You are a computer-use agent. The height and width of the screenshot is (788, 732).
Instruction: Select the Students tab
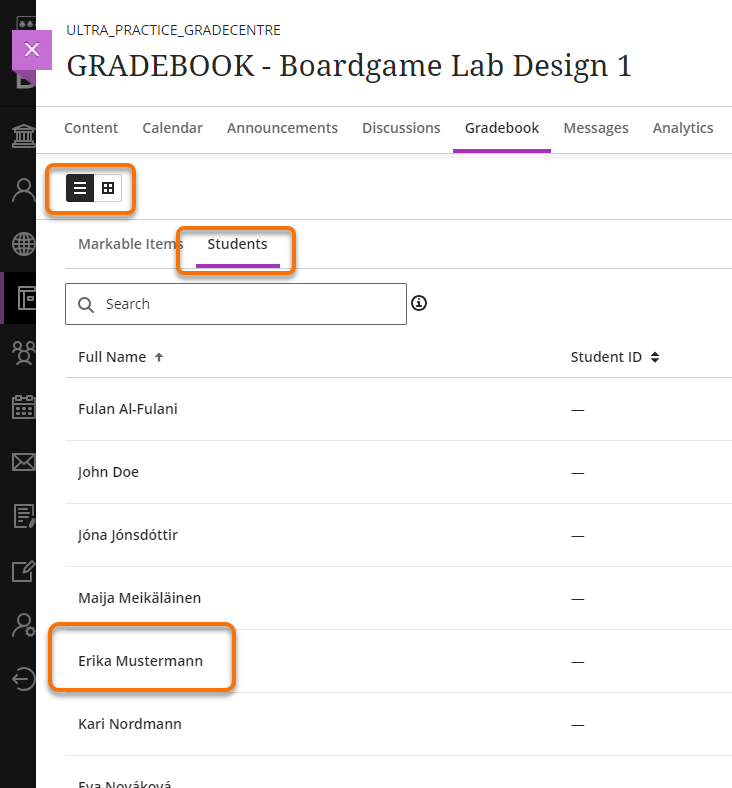tap(237, 244)
